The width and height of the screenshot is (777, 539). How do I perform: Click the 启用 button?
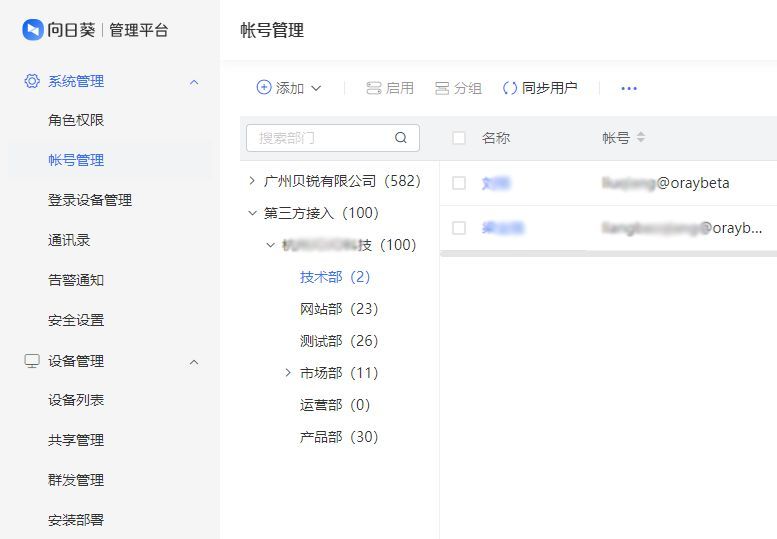pyautogui.click(x=390, y=88)
